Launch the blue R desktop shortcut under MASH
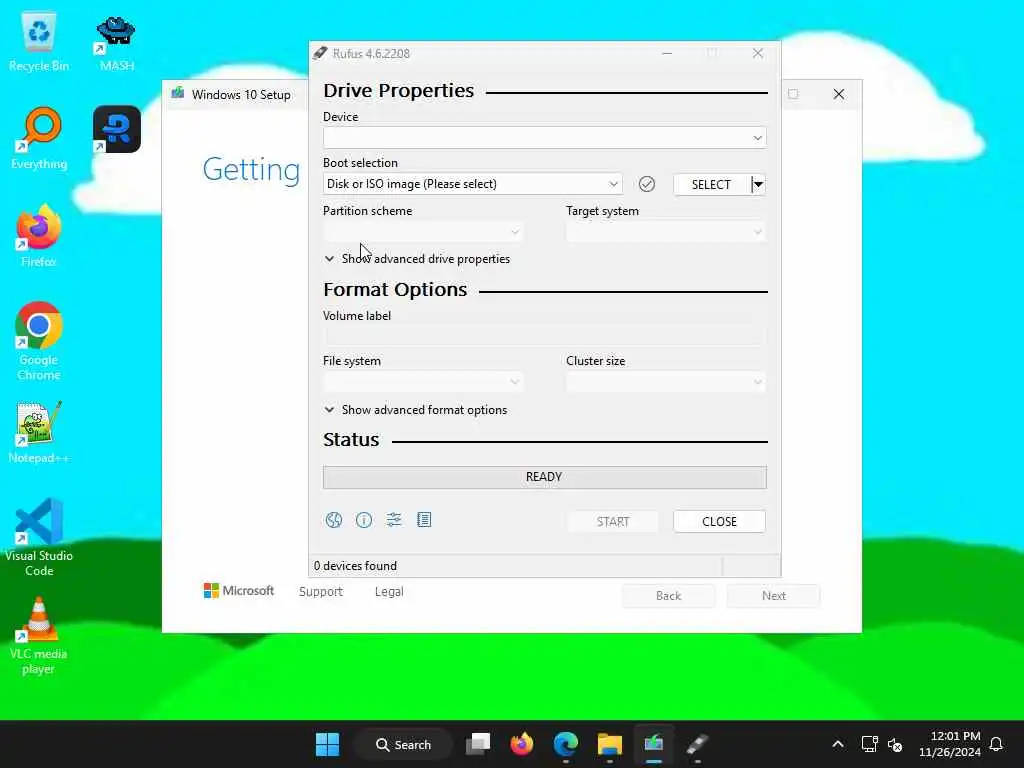Image resolution: width=1024 pixels, height=768 pixels. [117, 129]
